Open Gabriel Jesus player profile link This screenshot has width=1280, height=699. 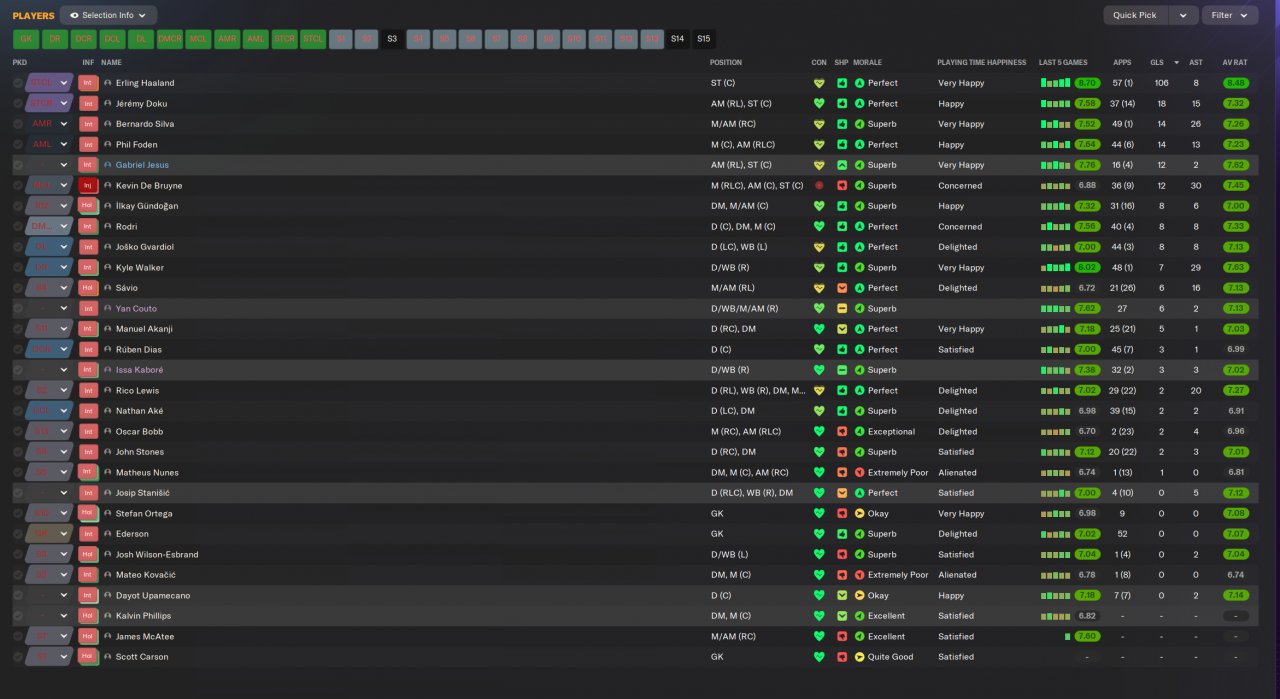click(142, 165)
